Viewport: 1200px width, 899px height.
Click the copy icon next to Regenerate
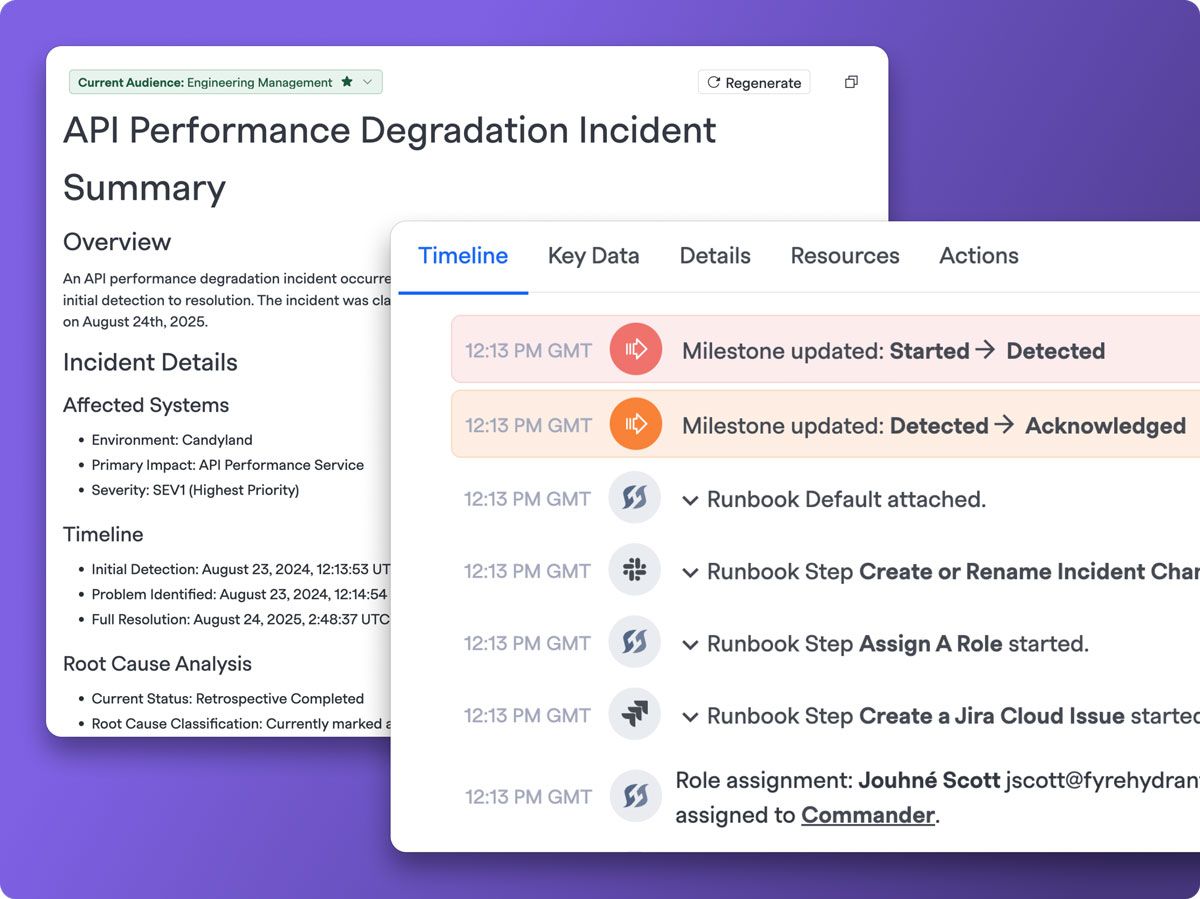(x=851, y=82)
